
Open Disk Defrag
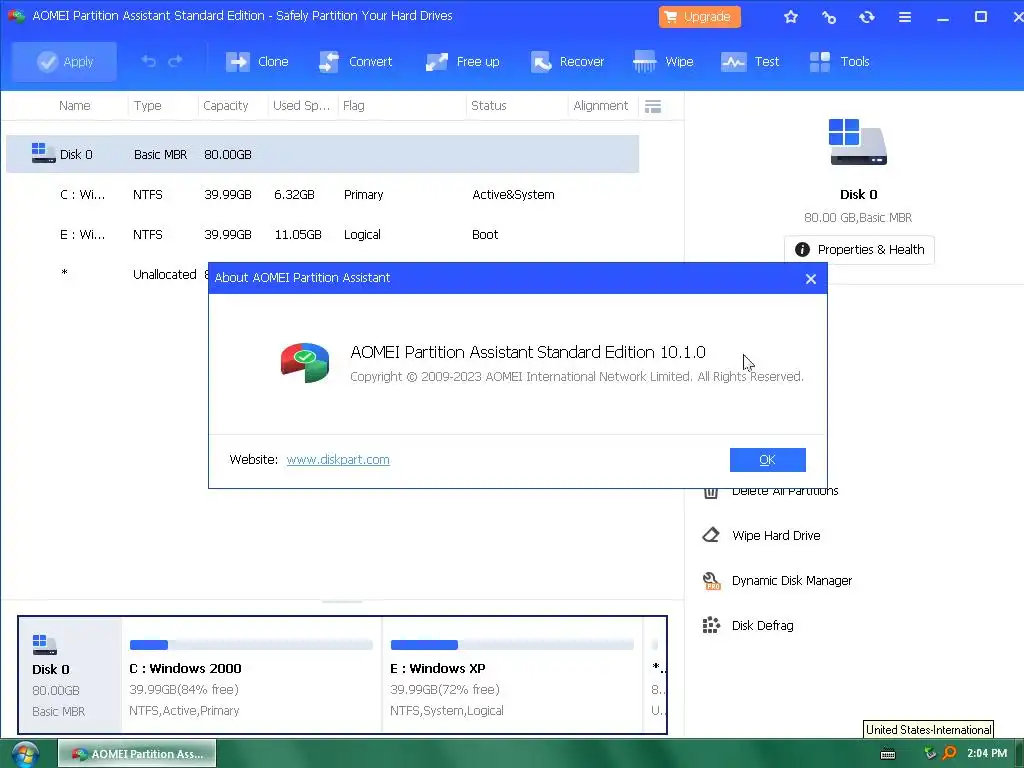pos(762,626)
